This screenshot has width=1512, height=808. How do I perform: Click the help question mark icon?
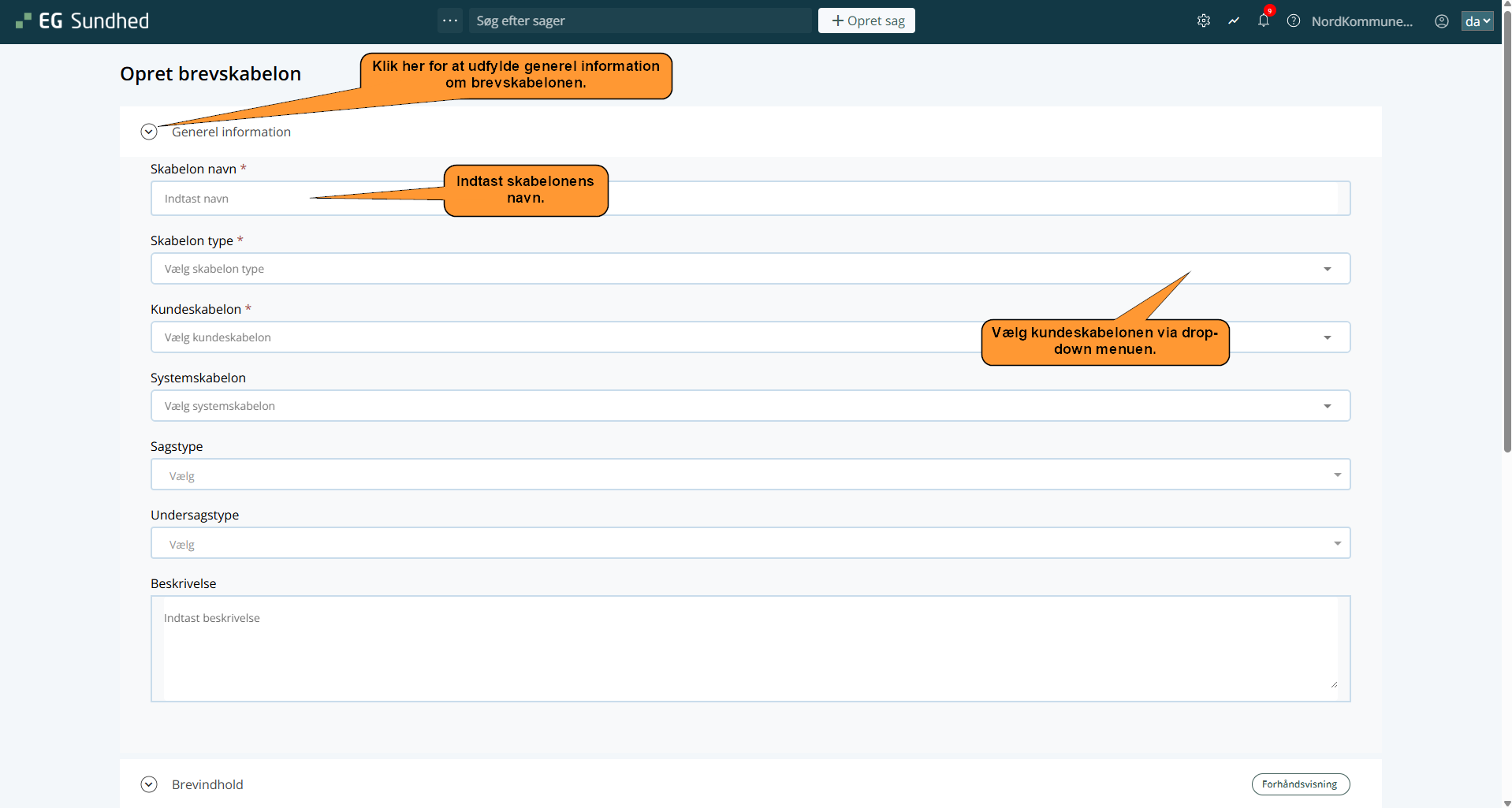click(x=1294, y=21)
